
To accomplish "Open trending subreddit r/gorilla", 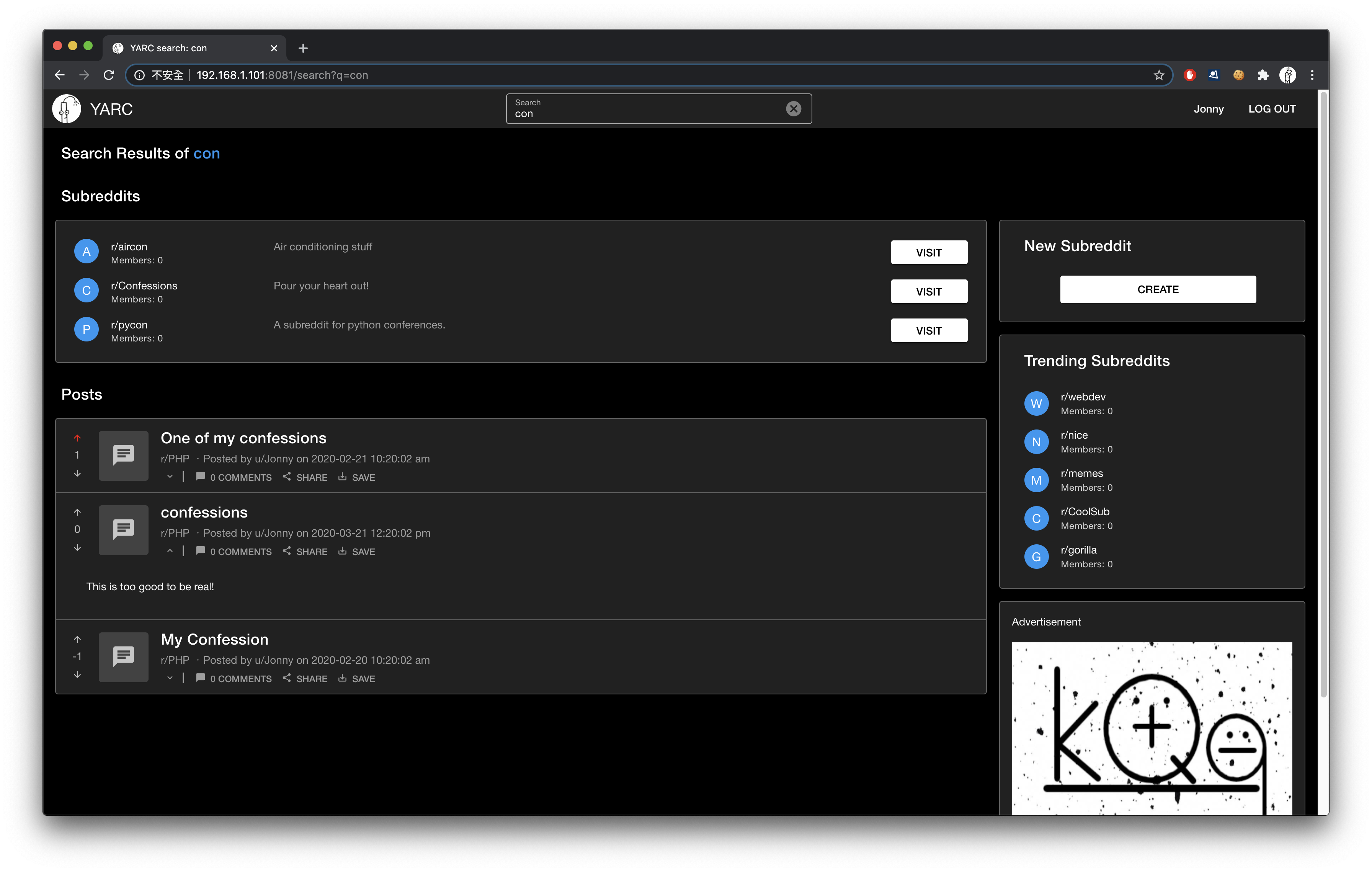I will coord(1078,550).
